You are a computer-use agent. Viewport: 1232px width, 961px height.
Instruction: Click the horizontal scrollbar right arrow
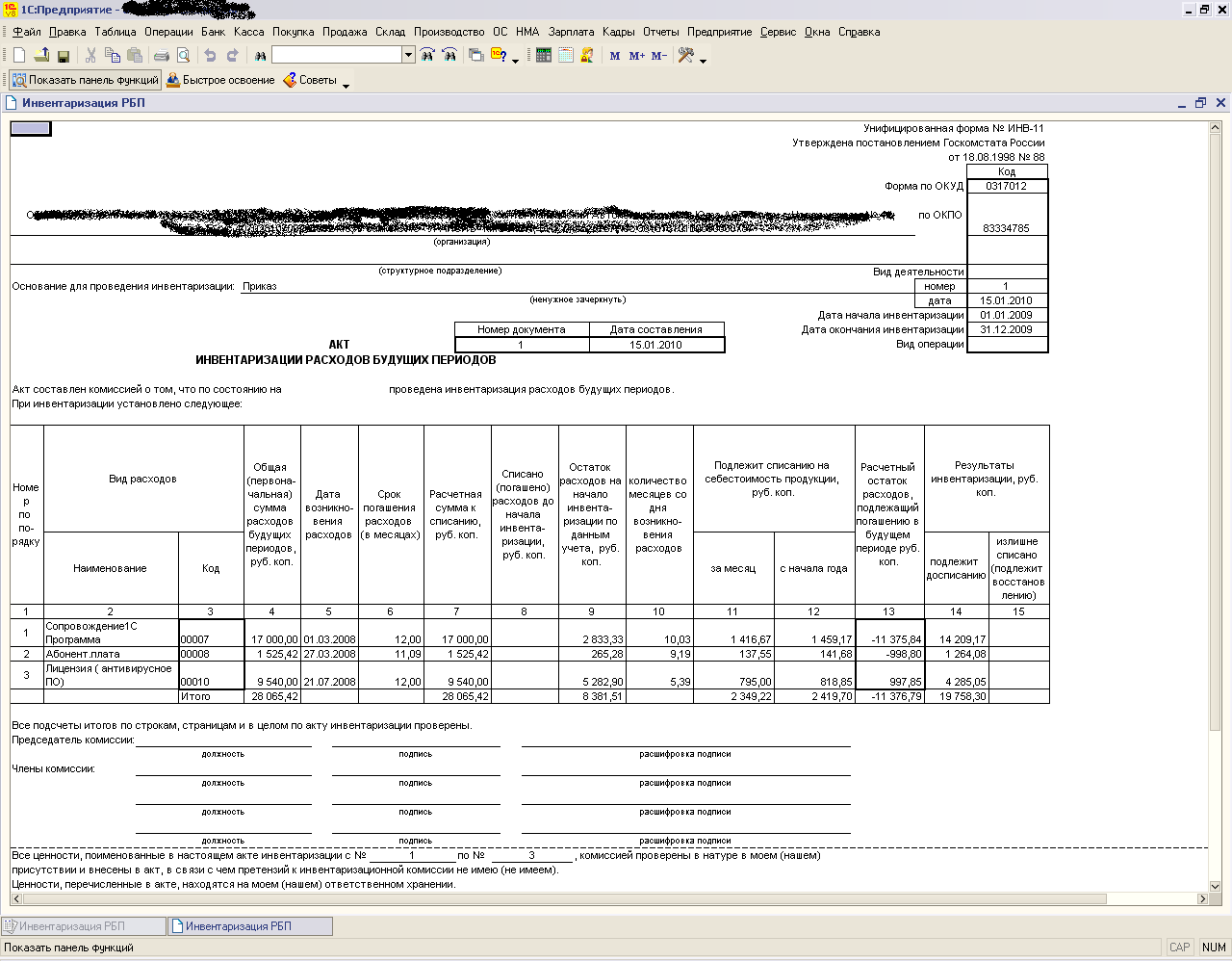point(1202,898)
